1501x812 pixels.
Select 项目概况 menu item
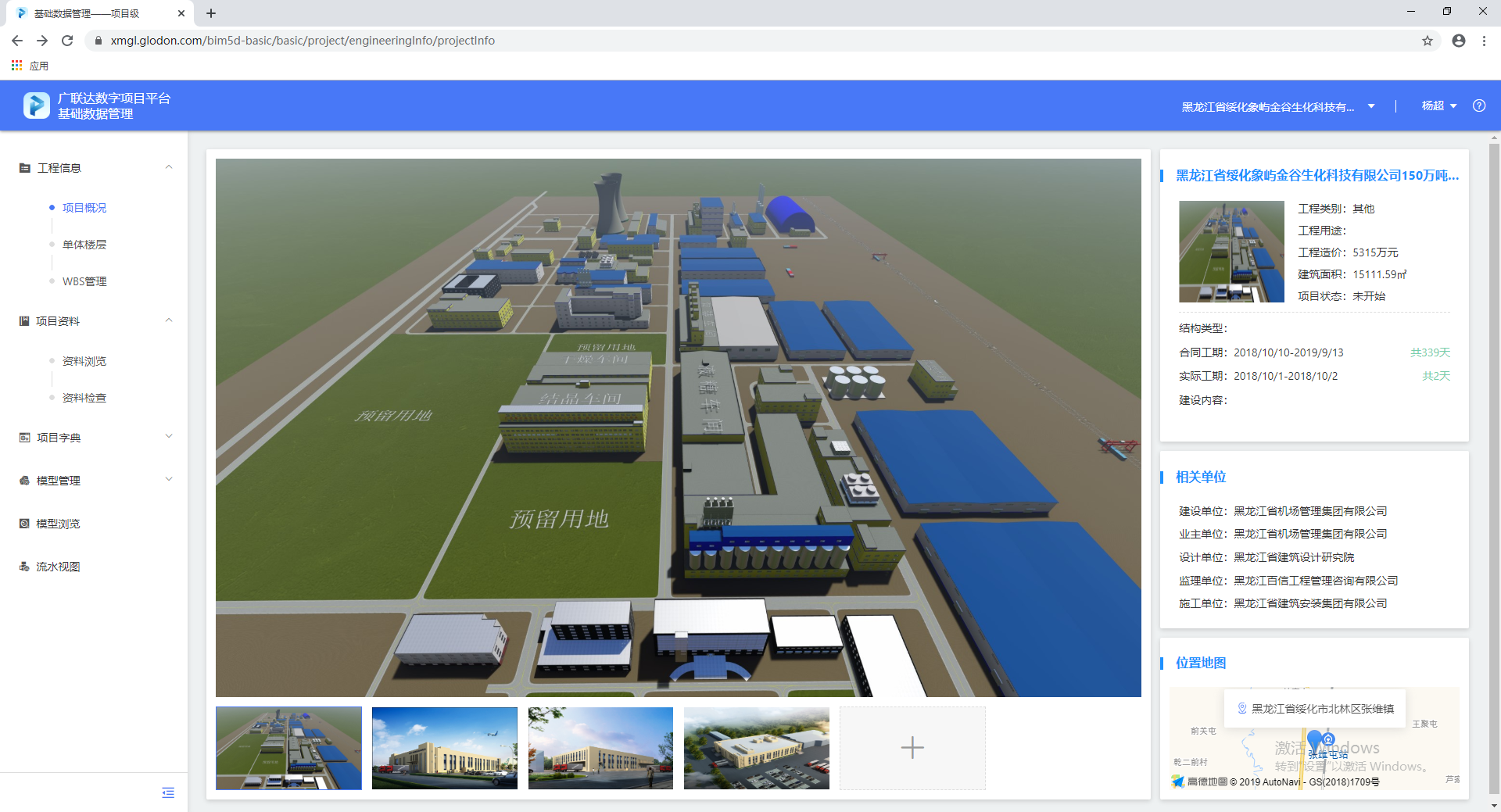tap(84, 208)
